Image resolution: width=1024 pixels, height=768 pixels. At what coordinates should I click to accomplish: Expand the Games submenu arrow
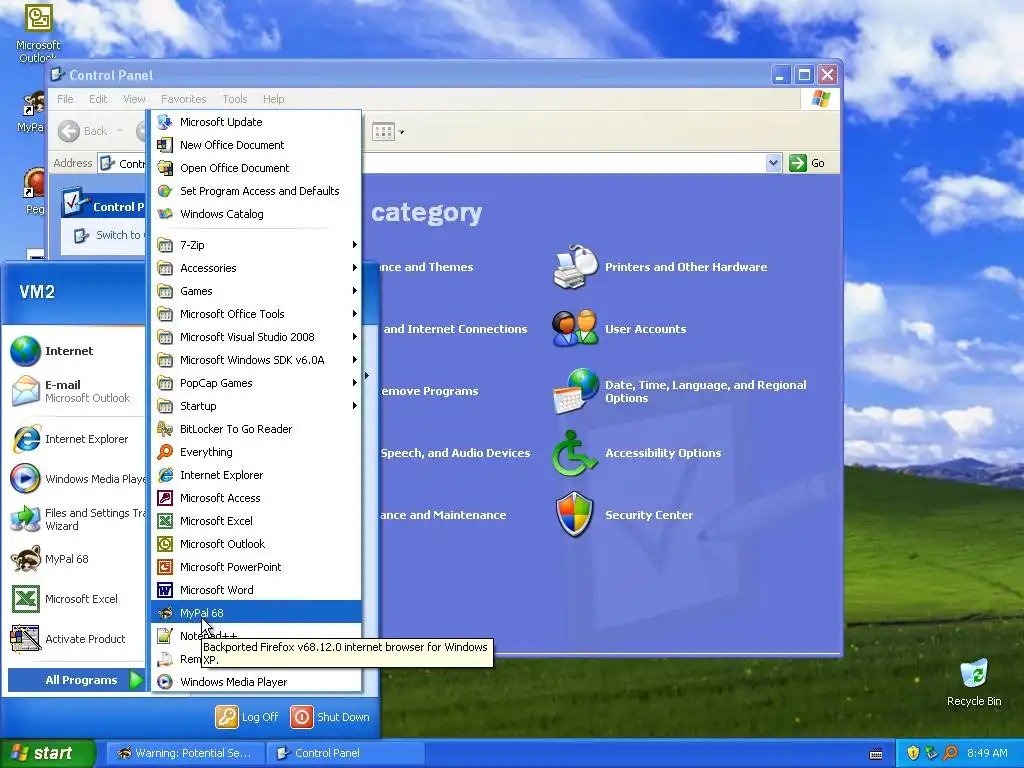(x=355, y=291)
